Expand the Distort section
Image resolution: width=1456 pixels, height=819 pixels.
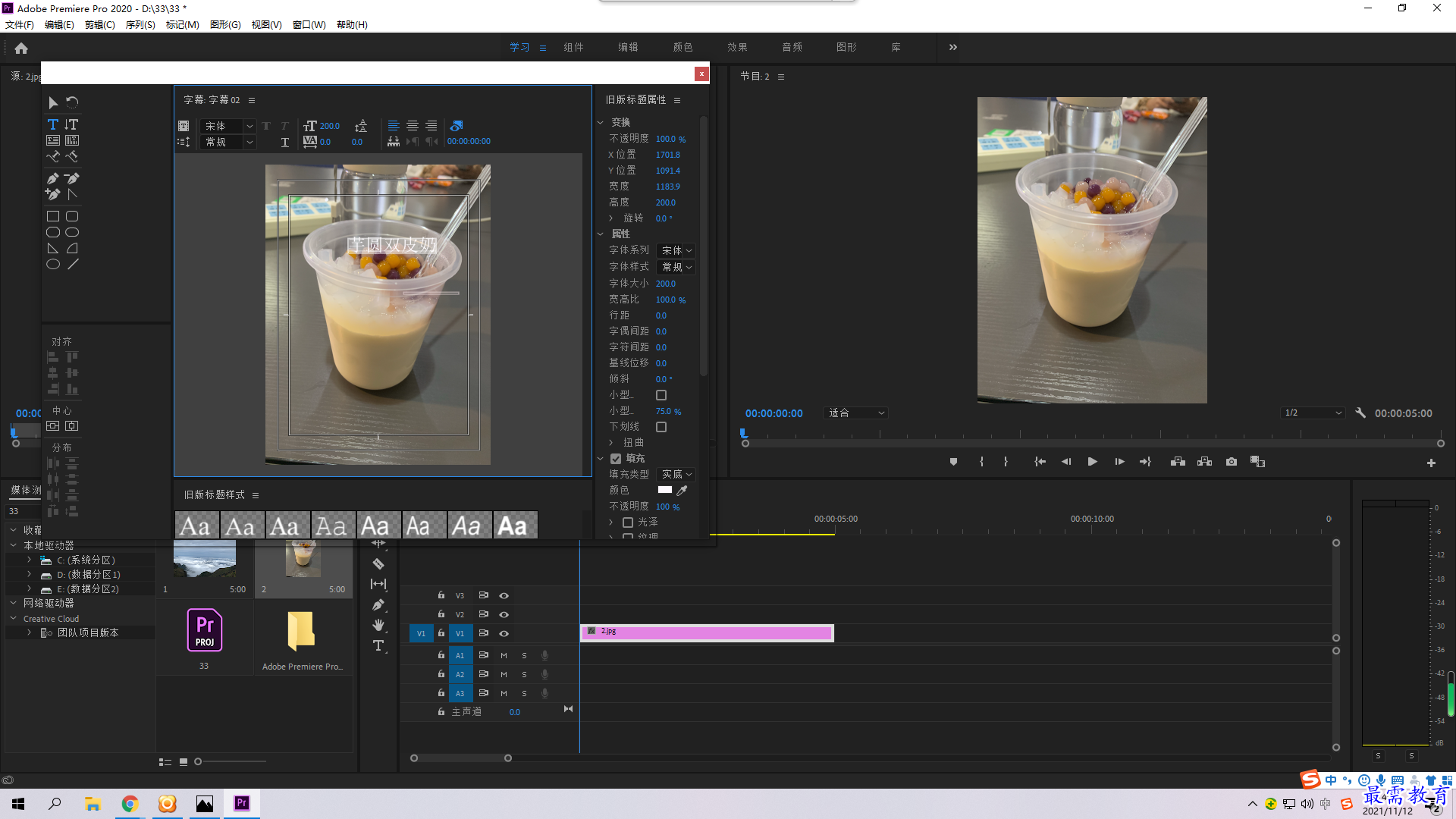(611, 443)
